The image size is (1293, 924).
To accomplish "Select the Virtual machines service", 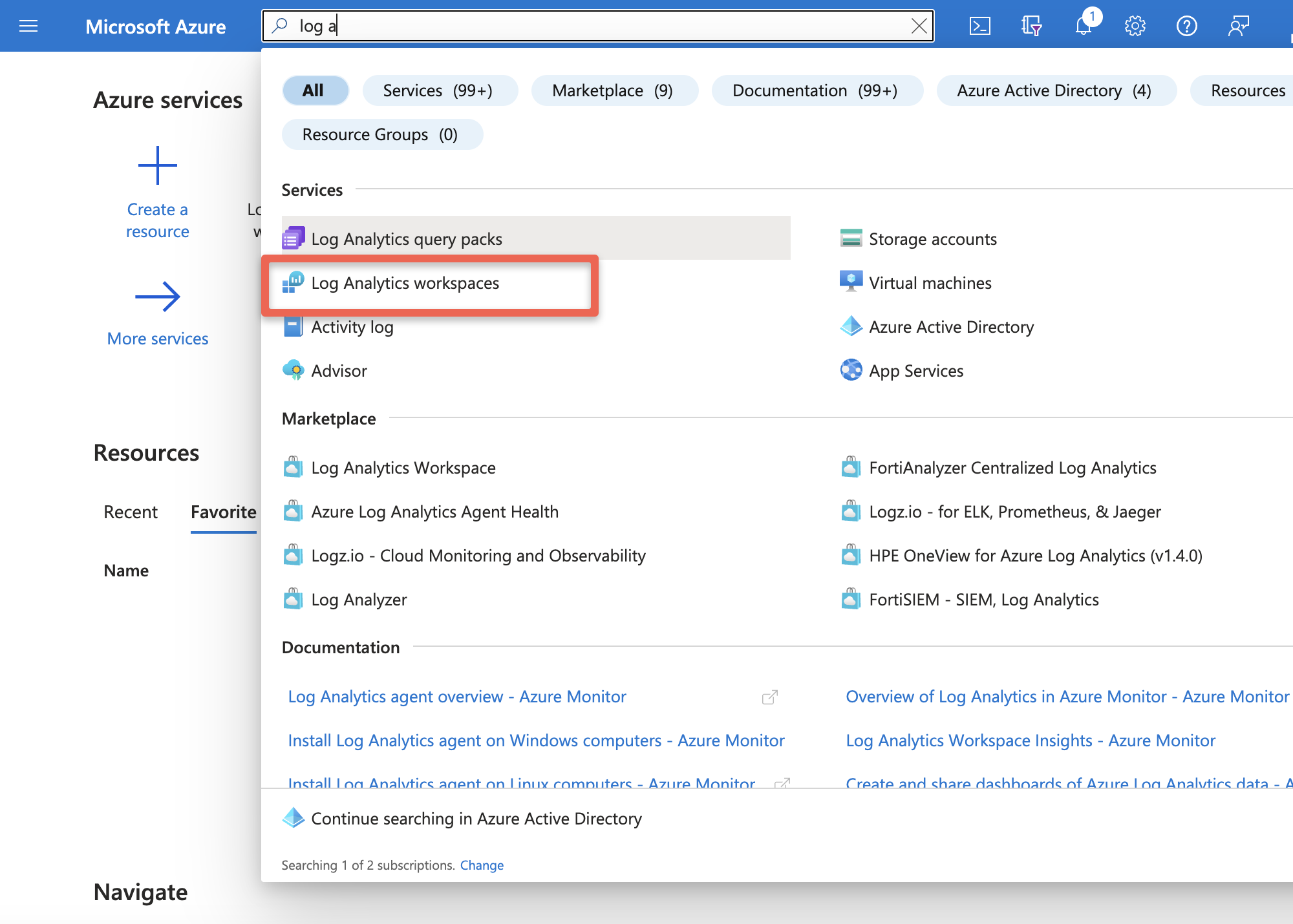I will pyautogui.click(x=930, y=282).
